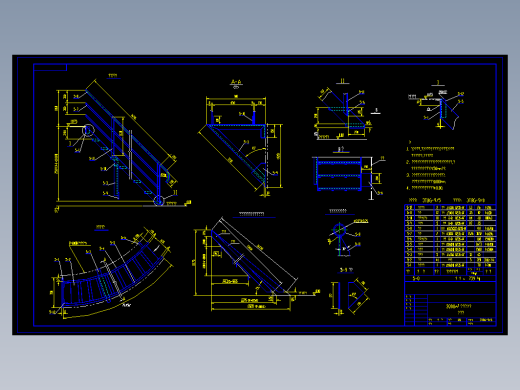Select the small bracket plate detail
The width and height of the screenshot is (520, 390).
point(349,297)
